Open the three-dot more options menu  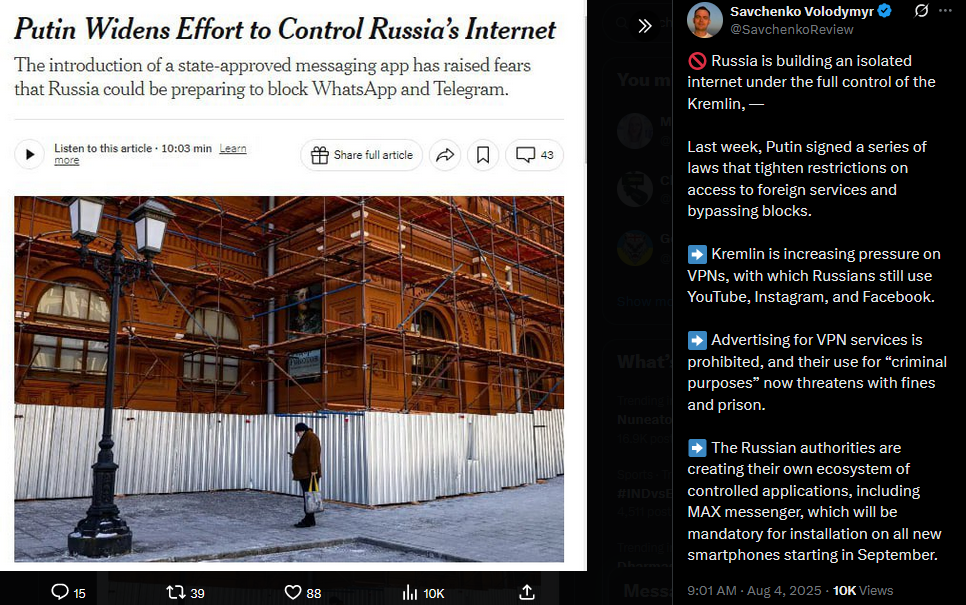coord(945,10)
